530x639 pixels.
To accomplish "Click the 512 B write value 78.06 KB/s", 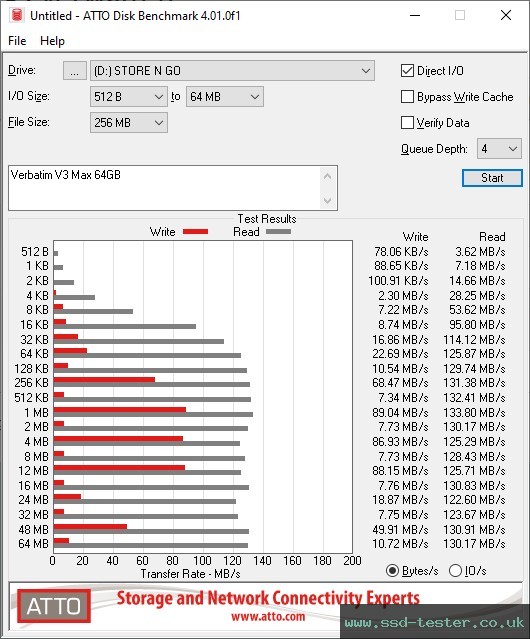I will coord(401,252).
